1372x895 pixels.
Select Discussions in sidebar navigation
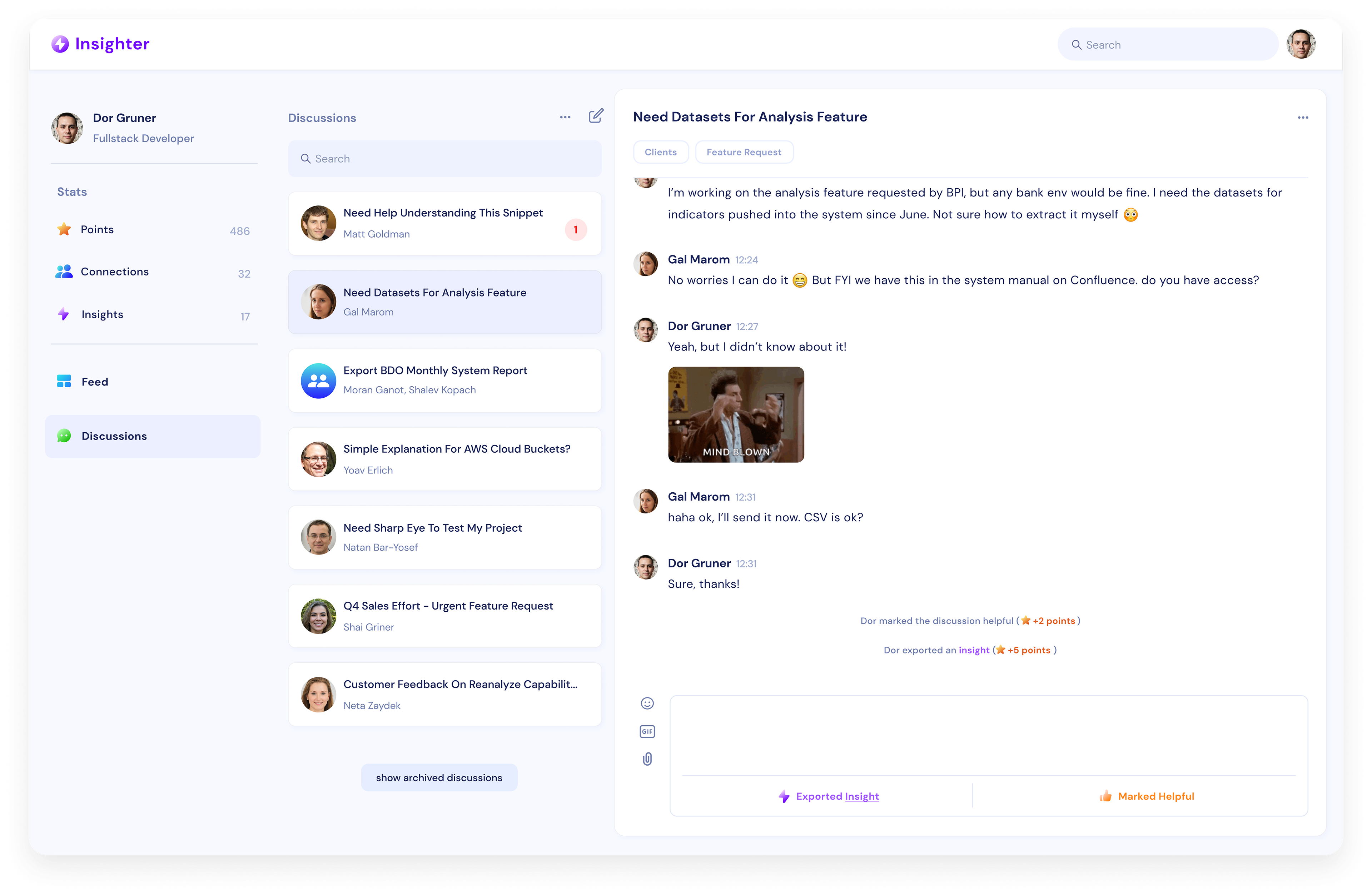153,436
